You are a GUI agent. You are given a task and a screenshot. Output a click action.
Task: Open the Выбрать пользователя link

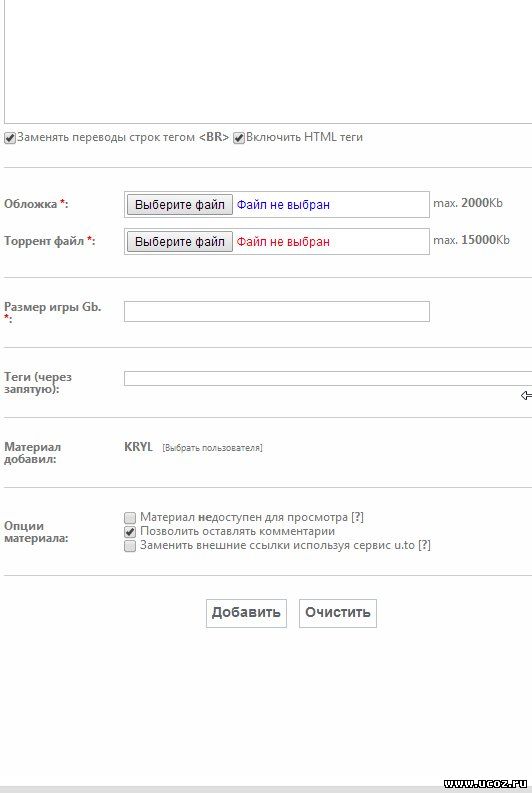212,448
